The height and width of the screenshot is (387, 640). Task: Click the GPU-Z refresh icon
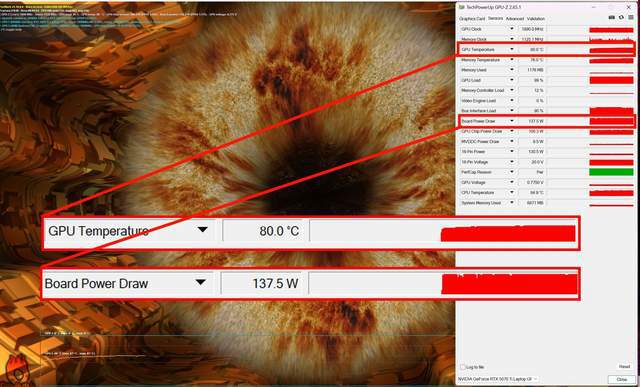point(621,18)
